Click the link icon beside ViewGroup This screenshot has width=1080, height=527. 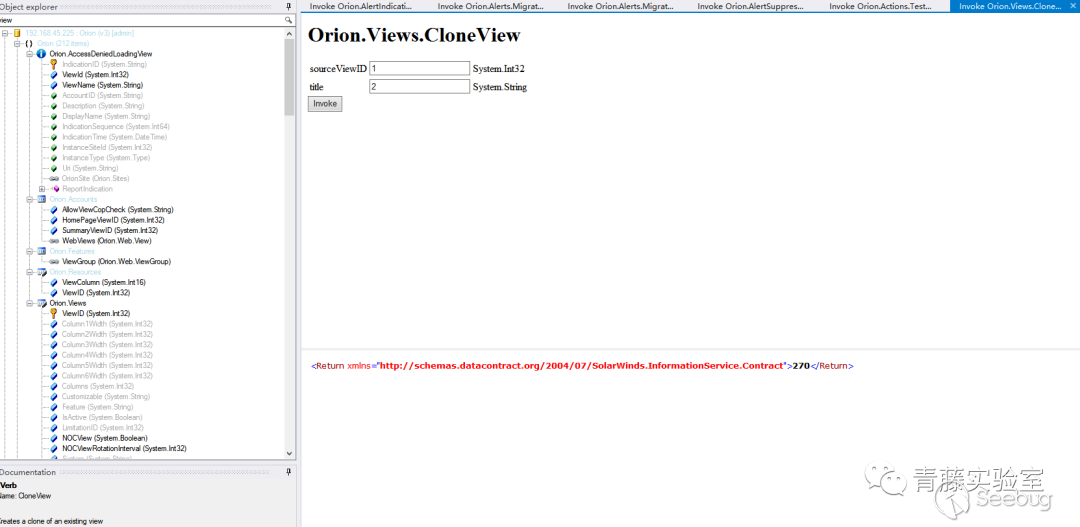54,262
